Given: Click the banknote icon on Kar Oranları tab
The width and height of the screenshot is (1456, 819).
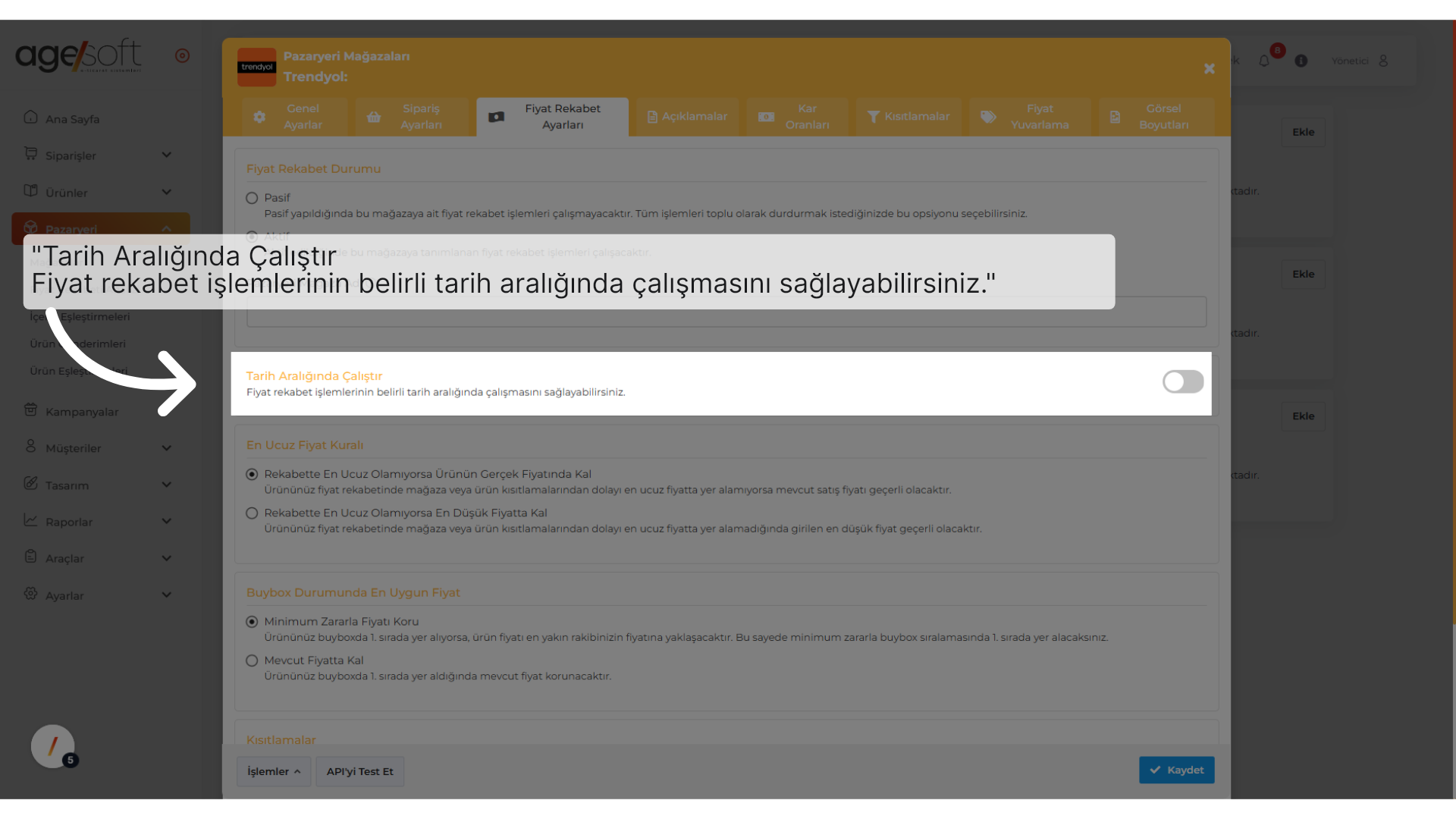Looking at the screenshot, I should (766, 117).
